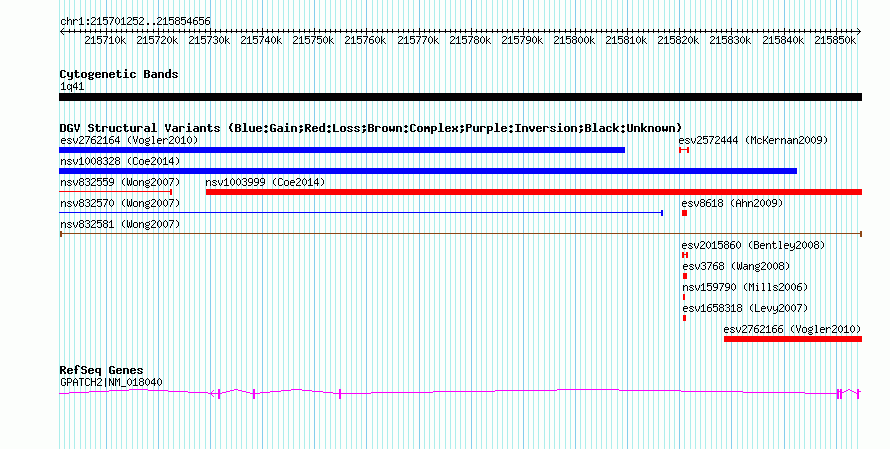890x449 pixels.
Task: Click the 215850k ruler position label
Action: (836, 40)
